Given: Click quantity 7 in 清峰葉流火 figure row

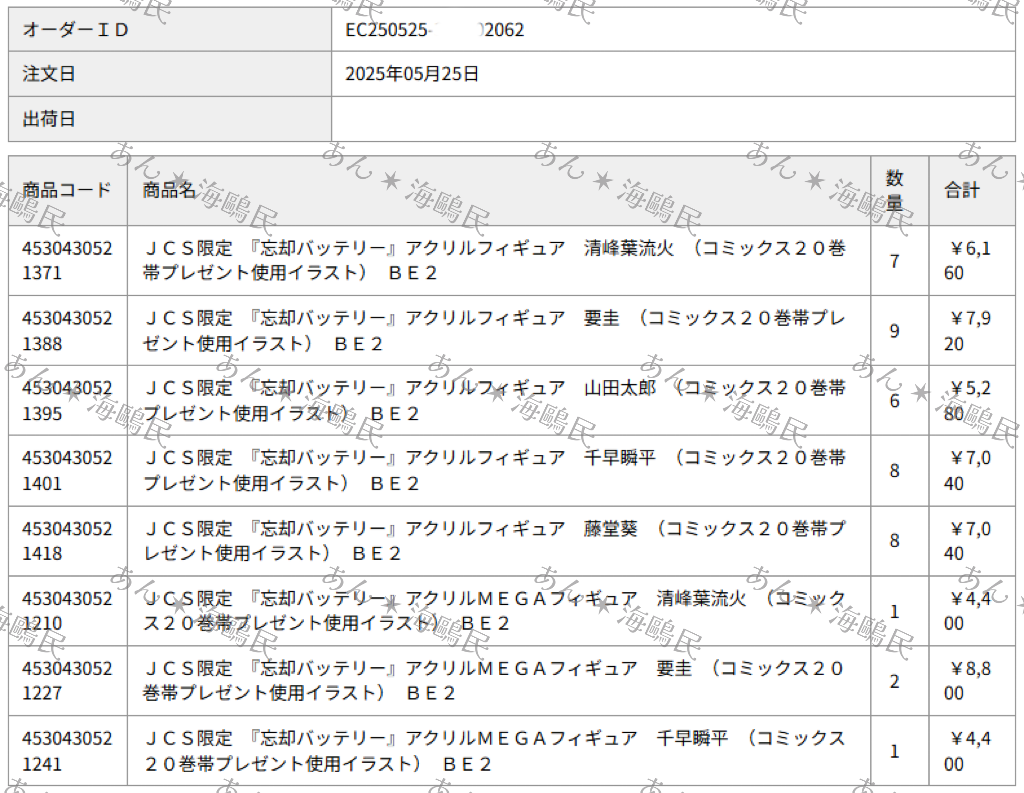Looking at the screenshot, I should pyautogui.click(x=894, y=261).
